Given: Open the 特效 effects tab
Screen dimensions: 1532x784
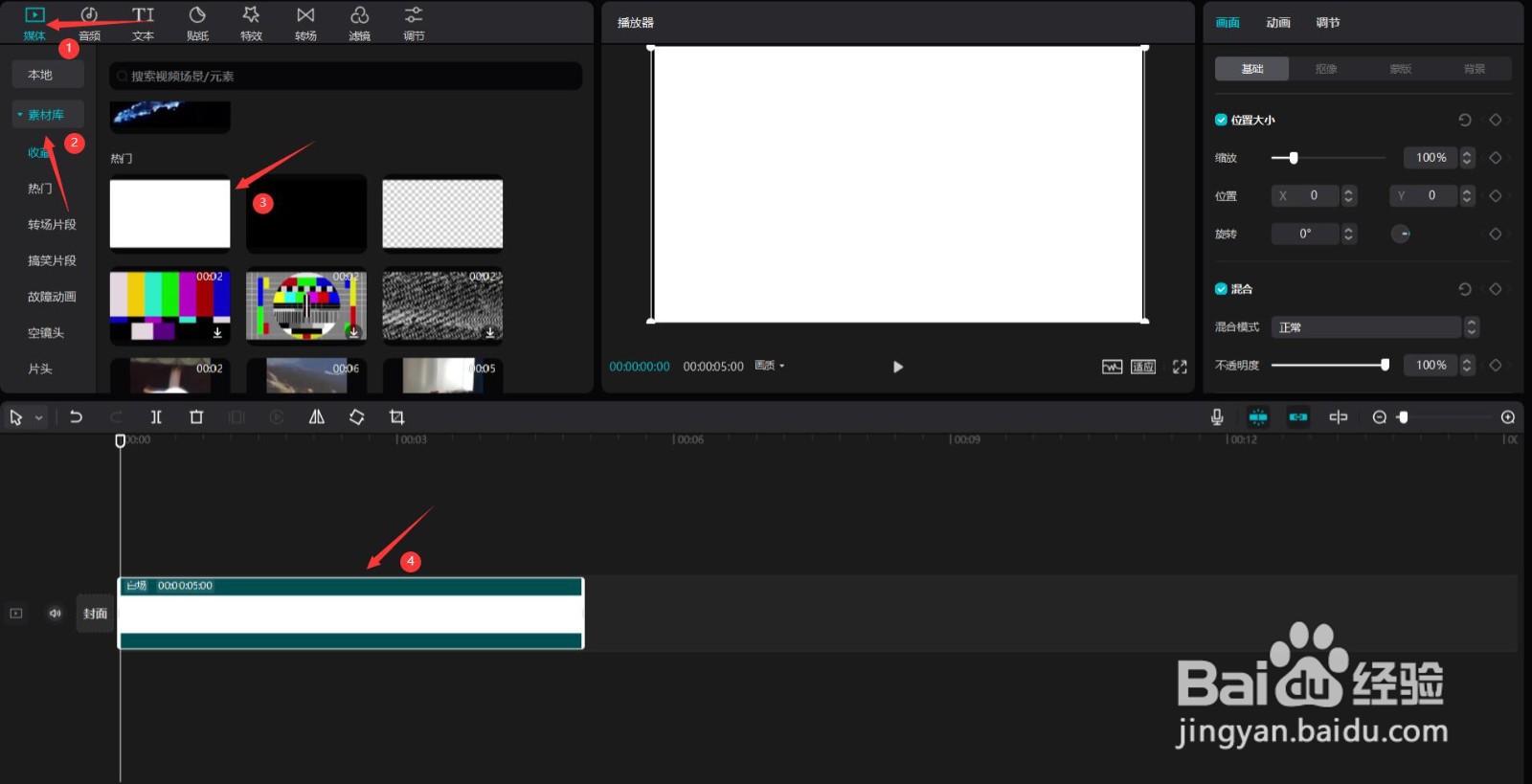Looking at the screenshot, I should tap(251, 23).
